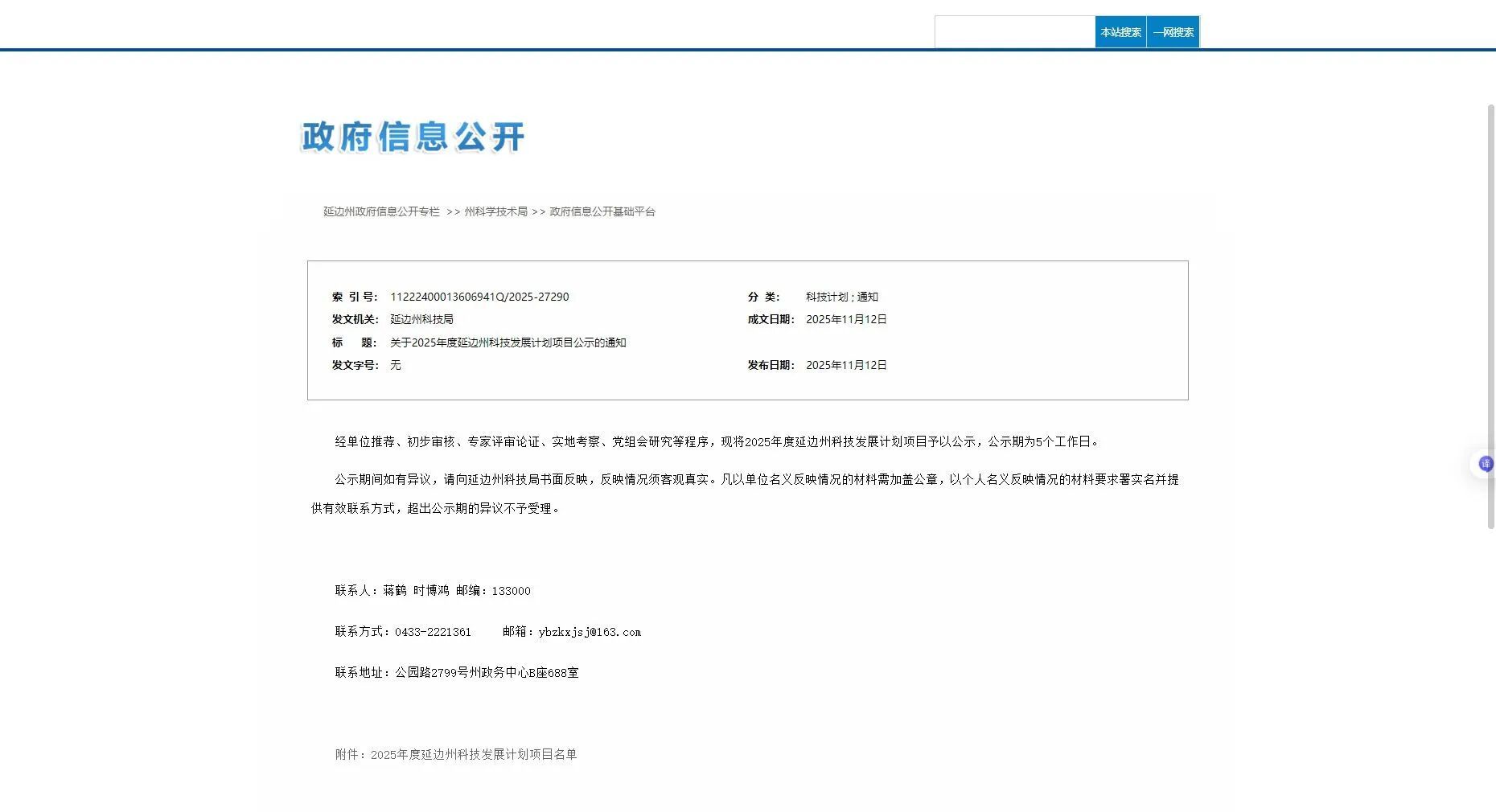This screenshot has width=1496, height=812.
Task: Click the 发布日期 value 2025年11月12日
Action: 846,365
